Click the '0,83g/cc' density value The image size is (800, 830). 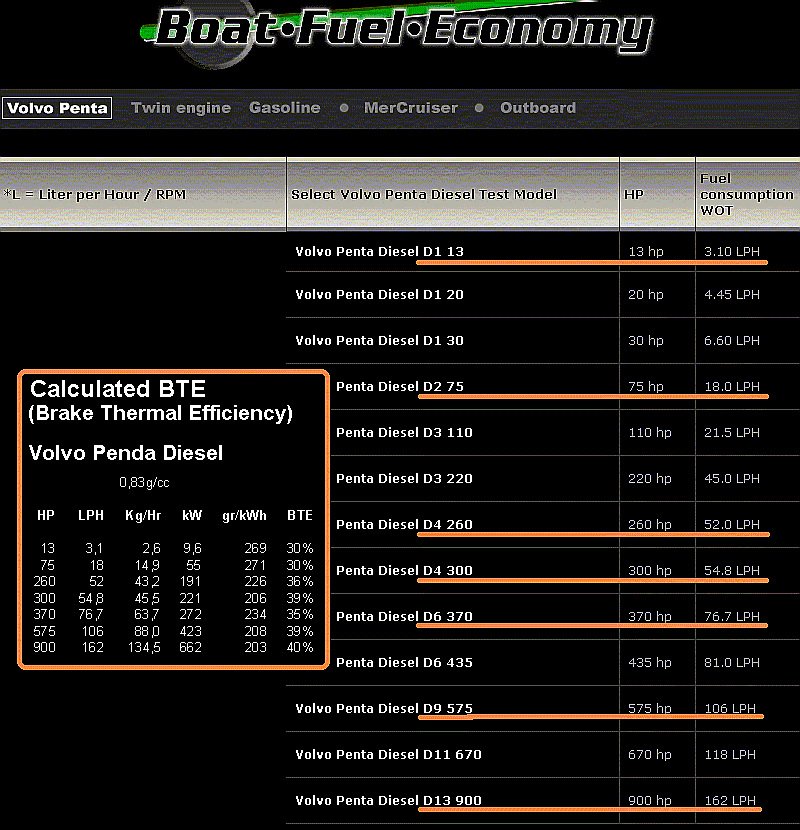pos(144,482)
